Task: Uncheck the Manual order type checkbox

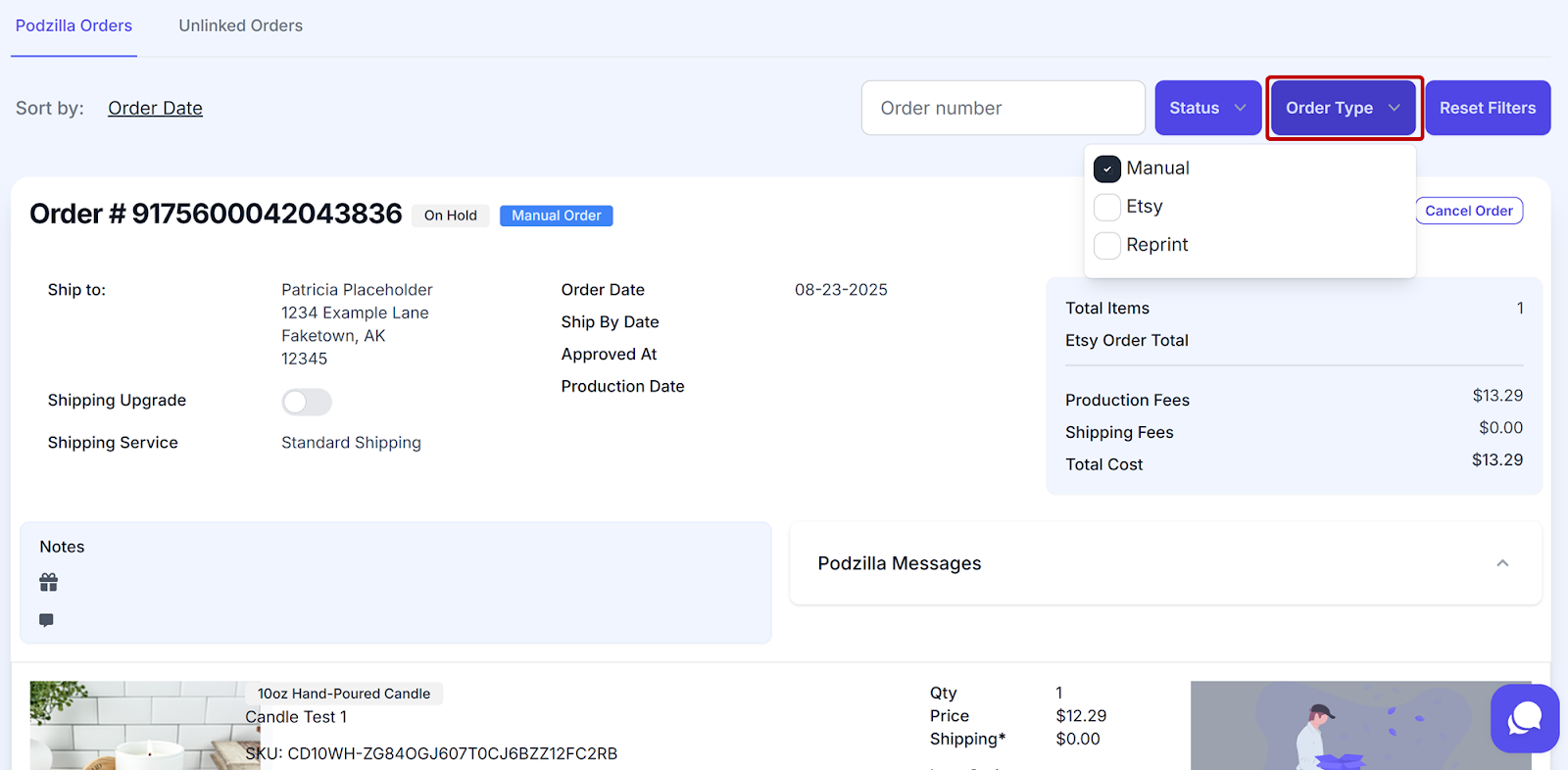Action: point(1107,169)
